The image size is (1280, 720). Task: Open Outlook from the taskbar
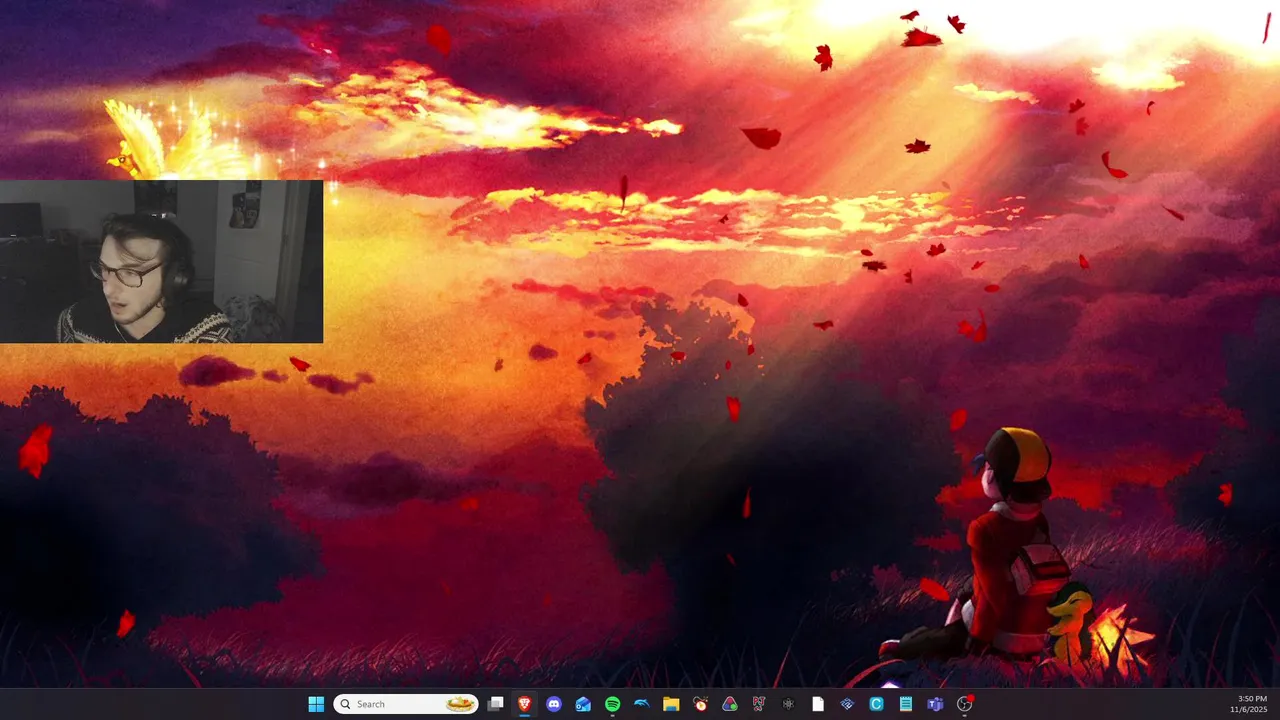point(583,704)
